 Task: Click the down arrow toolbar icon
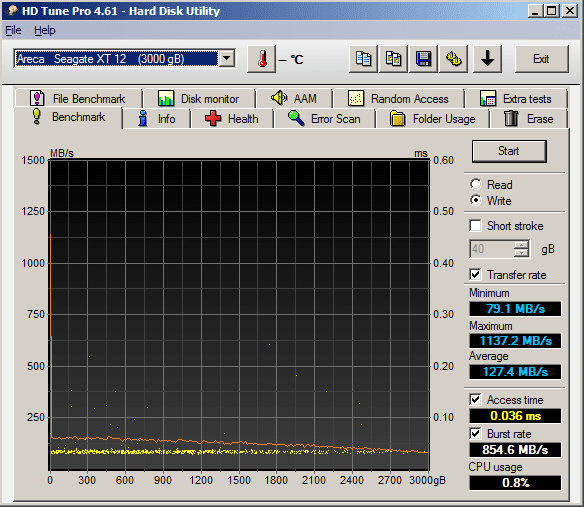point(487,59)
